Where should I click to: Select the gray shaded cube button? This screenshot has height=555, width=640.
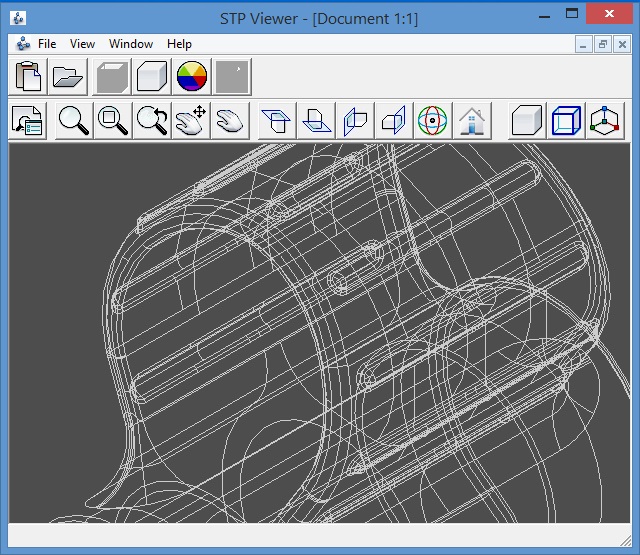pyautogui.click(x=112, y=76)
